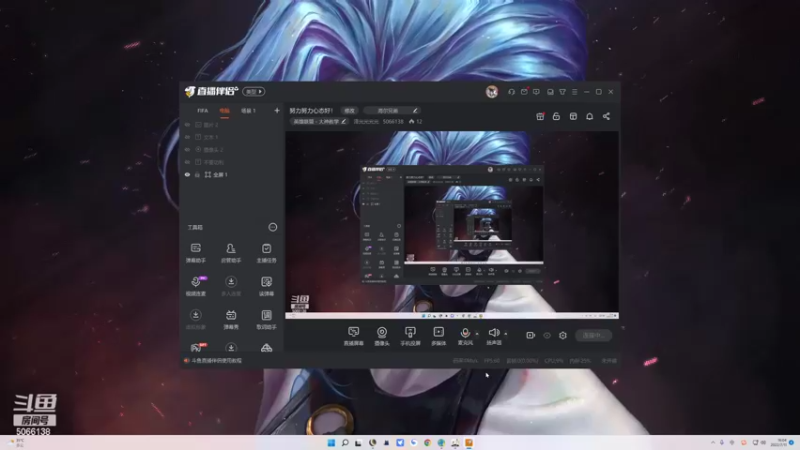Click the start streaming button in the bottom bar
The height and width of the screenshot is (450, 800).
coord(593,335)
